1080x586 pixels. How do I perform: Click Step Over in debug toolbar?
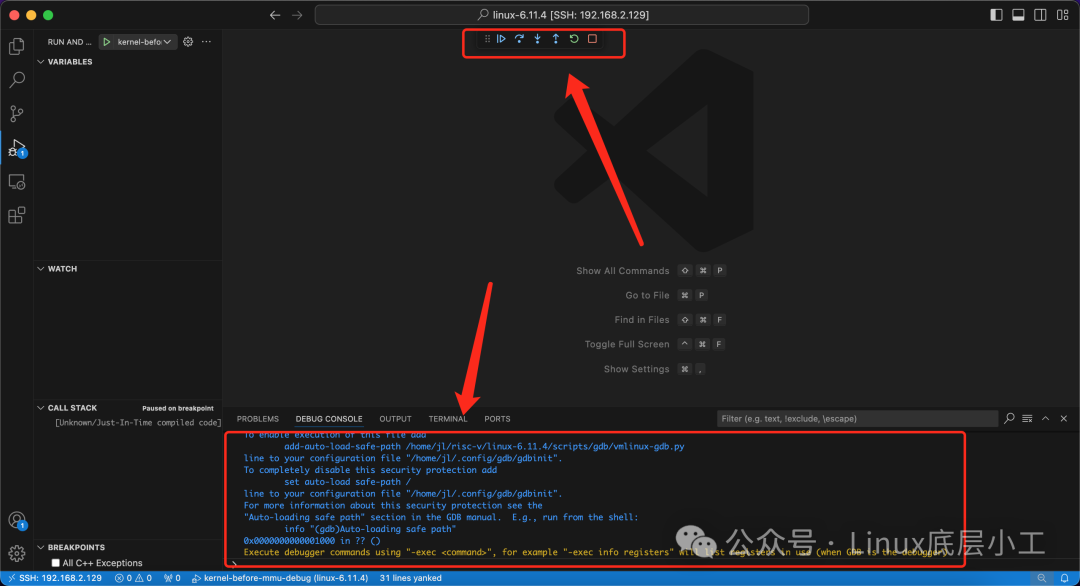click(x=519, y=39)
